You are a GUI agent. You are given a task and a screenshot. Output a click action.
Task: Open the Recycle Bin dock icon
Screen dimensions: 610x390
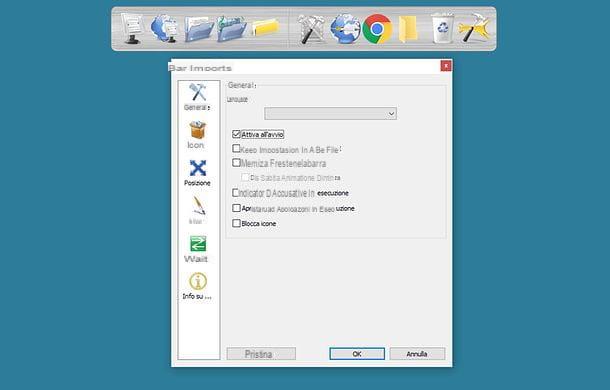442,28
